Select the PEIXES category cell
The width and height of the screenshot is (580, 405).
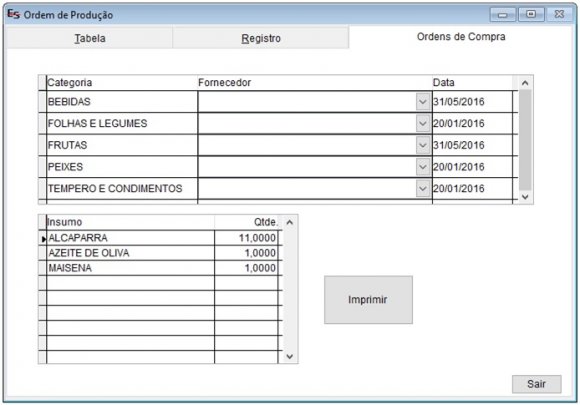pos(122,167)
